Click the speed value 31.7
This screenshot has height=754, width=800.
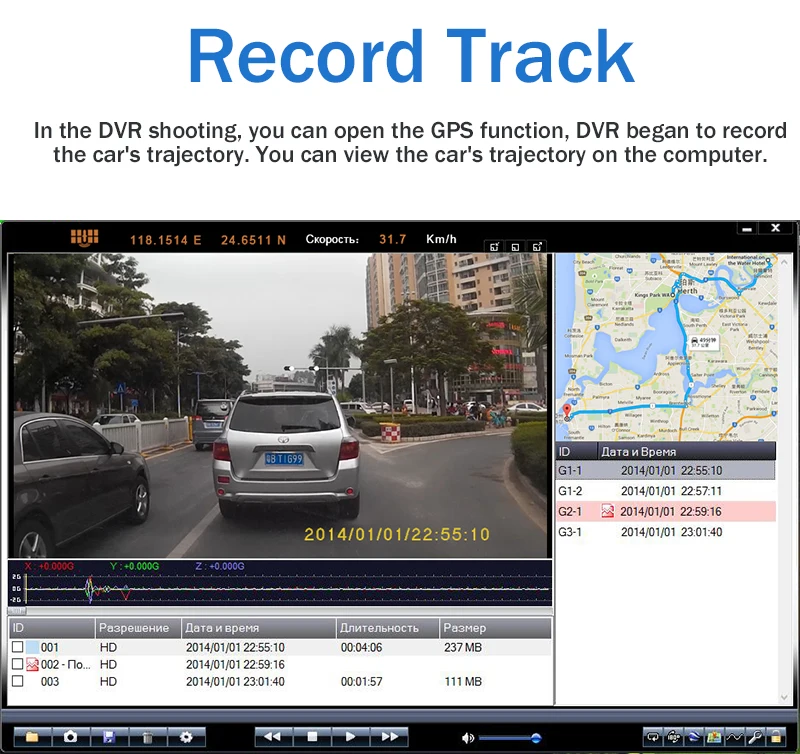pyautogui.click(x=392, y=239)
